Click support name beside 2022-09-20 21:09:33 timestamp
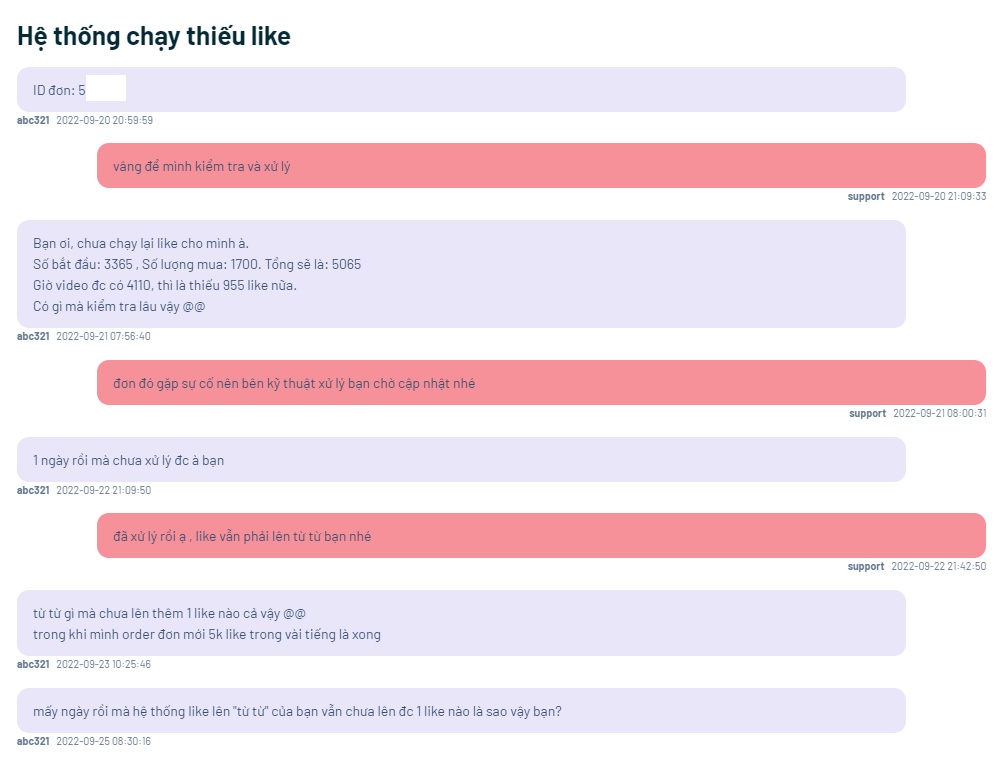The width and height of the screenshot is (1003, 759). tap(866, 196)
